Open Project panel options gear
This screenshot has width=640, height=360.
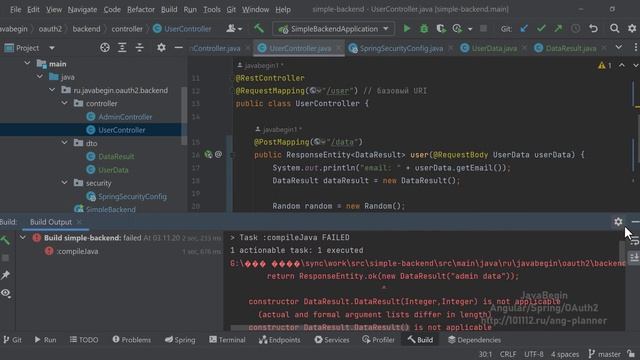[161, 48]
